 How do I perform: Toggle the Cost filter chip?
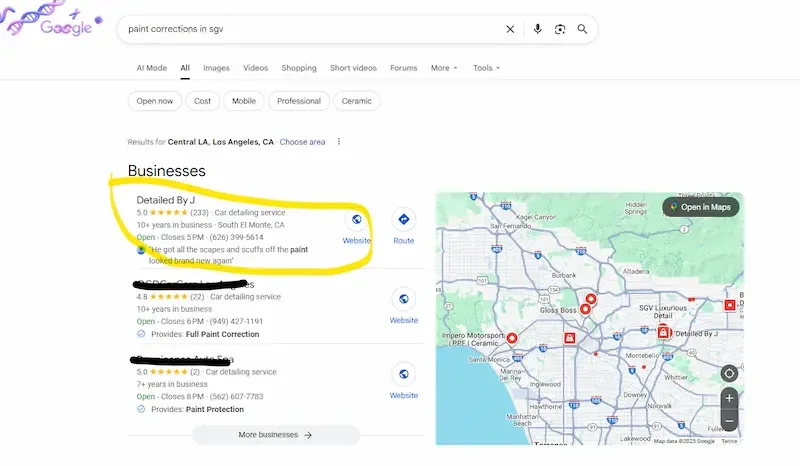click(x=202, y=101)
